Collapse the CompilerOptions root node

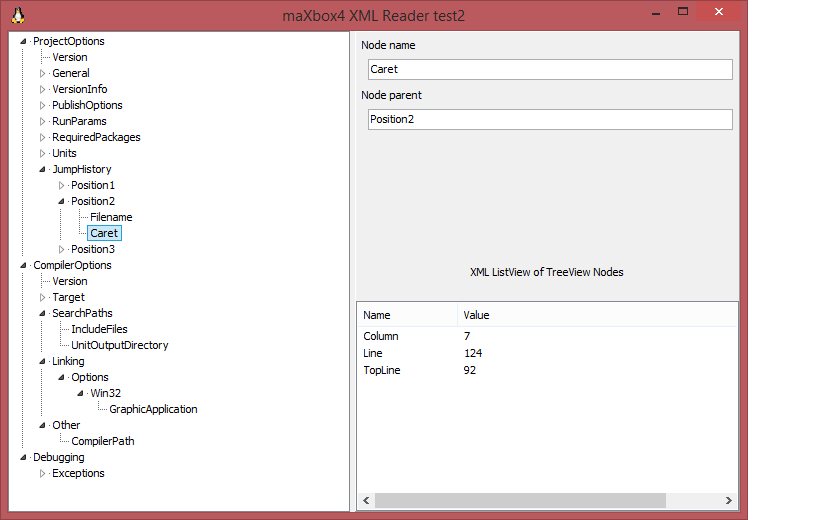[x=24, y=265]
